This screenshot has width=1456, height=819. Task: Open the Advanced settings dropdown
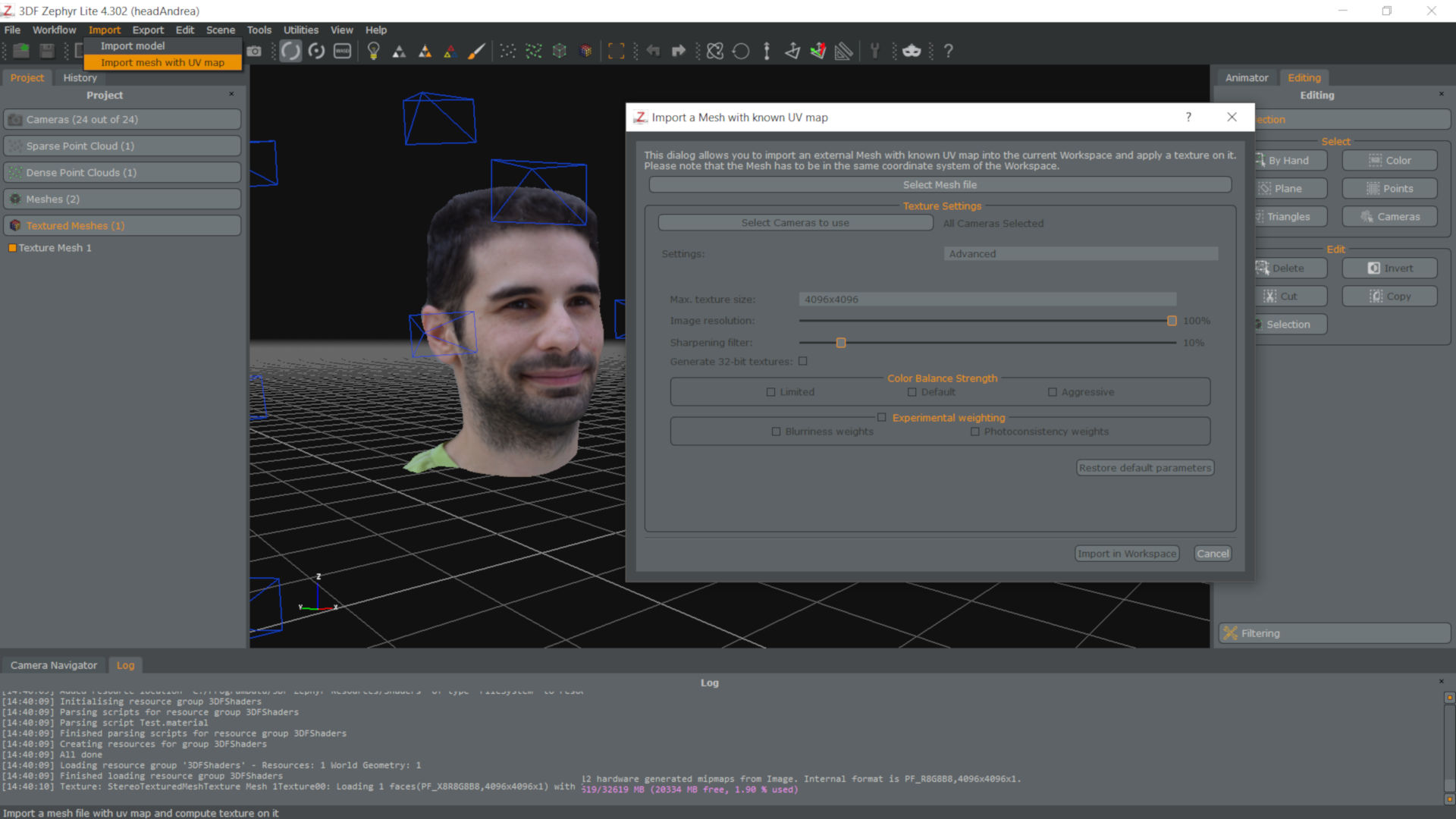tap(1080, 253)
